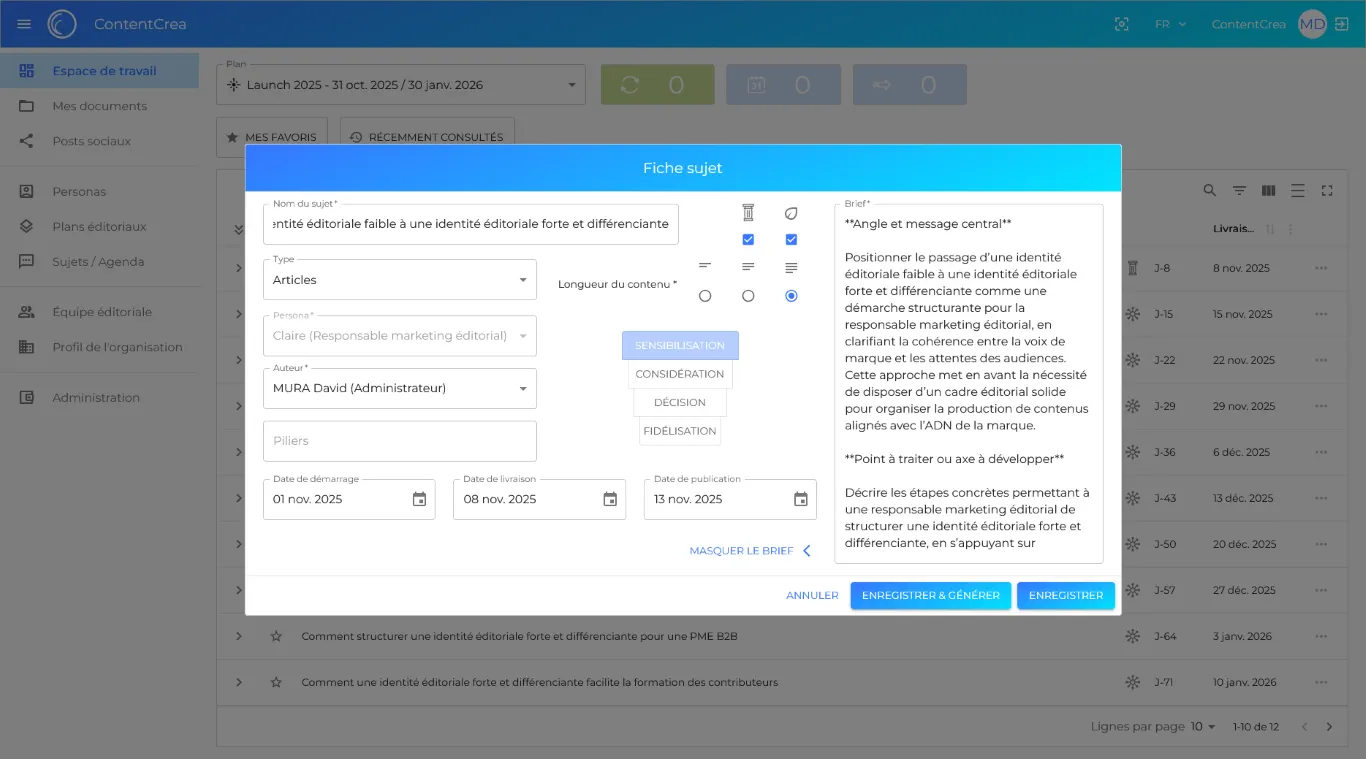Image resolution: width=1366 pixels, height=759 pixels.
Task: Select the DÉCISION funnel stage
Action: coord(680,402)
